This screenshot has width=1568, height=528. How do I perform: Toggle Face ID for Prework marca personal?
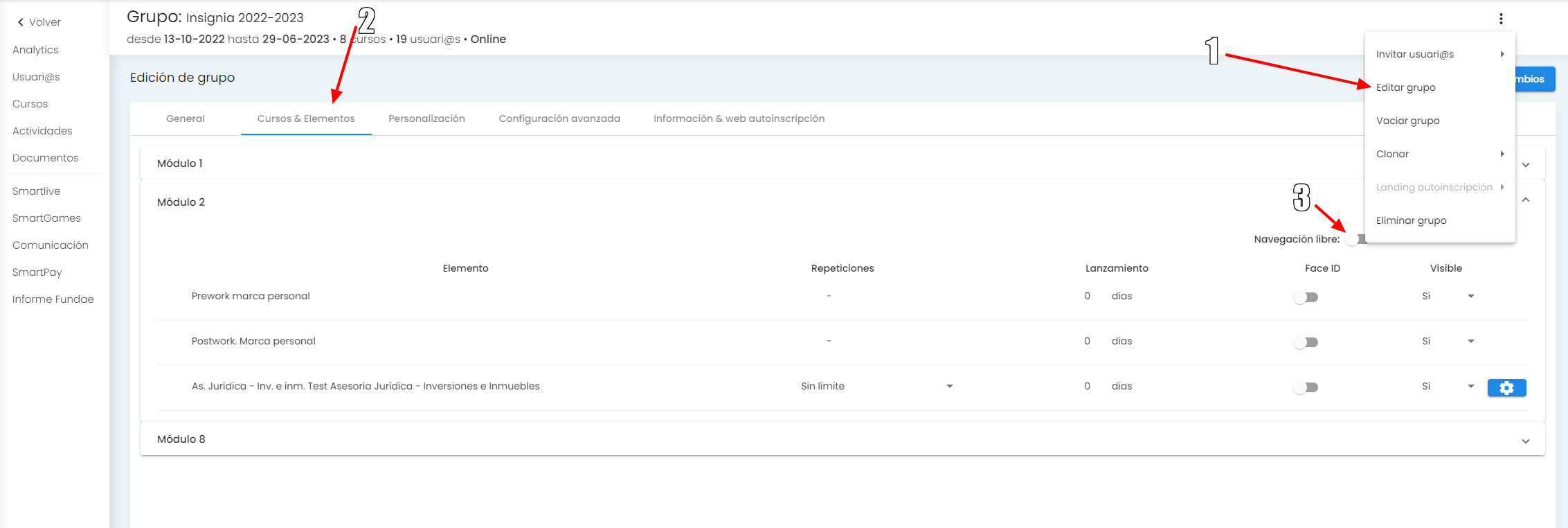click(x=1306, y=297)
